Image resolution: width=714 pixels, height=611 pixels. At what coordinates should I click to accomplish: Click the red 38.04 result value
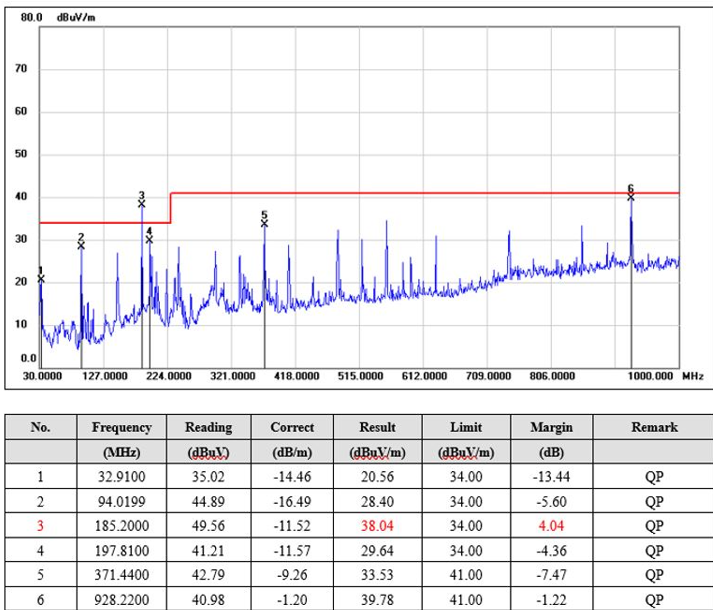click(377, 526)
